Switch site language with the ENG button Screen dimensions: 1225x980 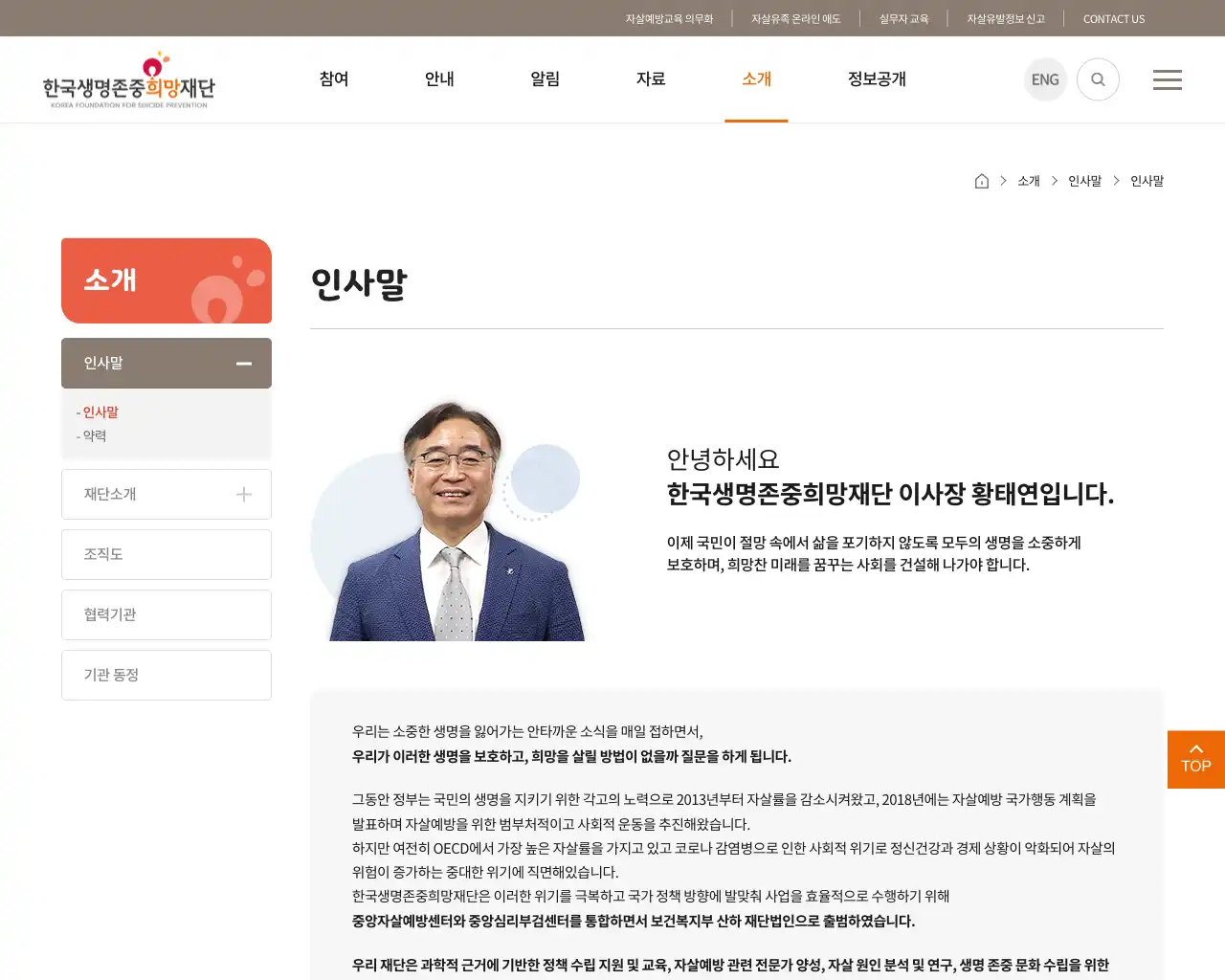tap(1045, 79)
